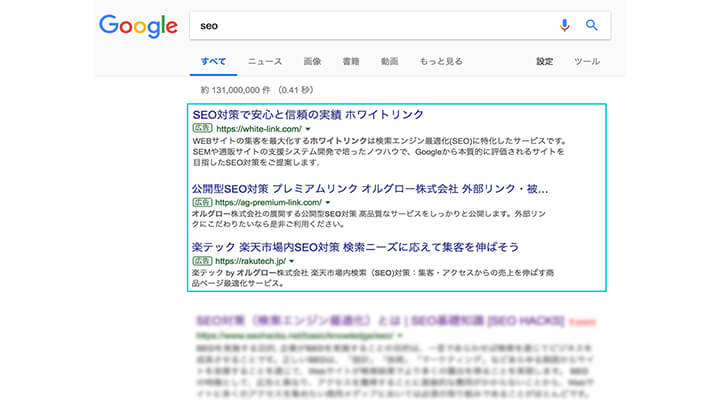Click the blue magnifier search button
Image resolution: width=720 pixels, height=400 pixels.
(x=591, y=25)
